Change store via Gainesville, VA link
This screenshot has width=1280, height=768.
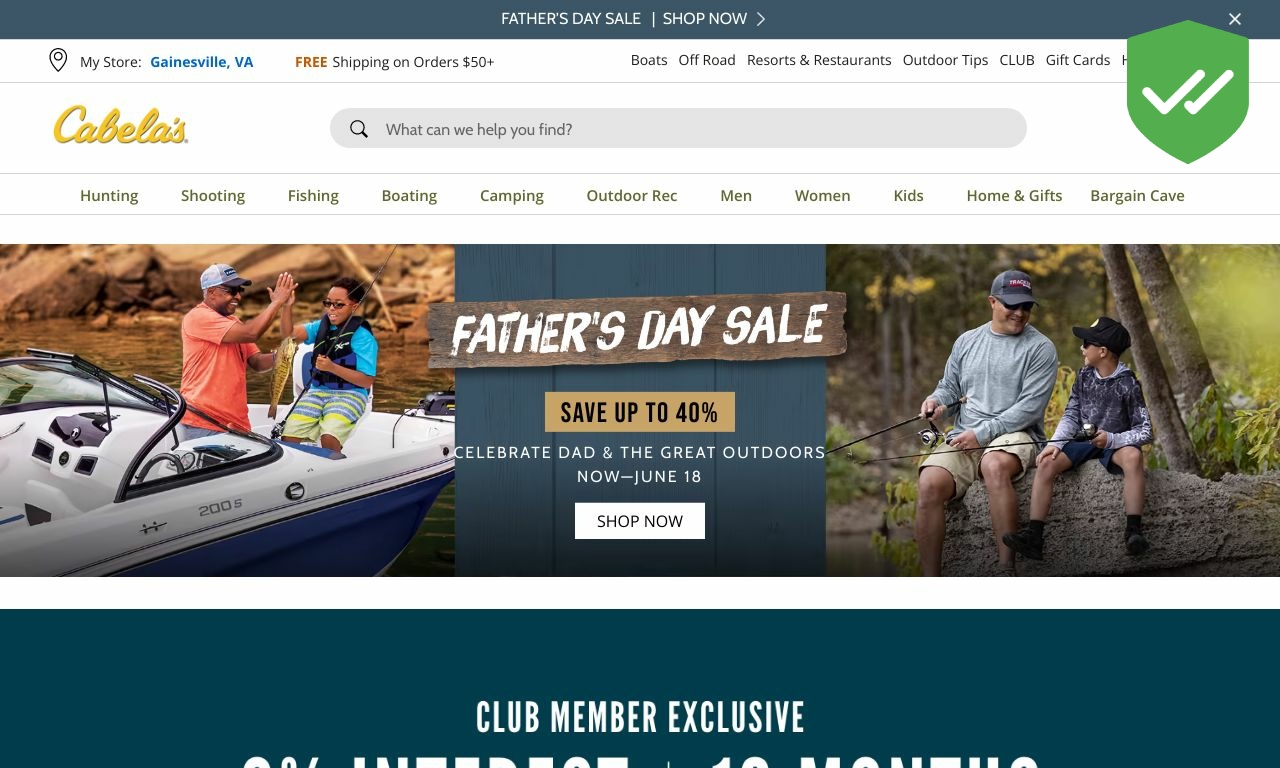202,62
